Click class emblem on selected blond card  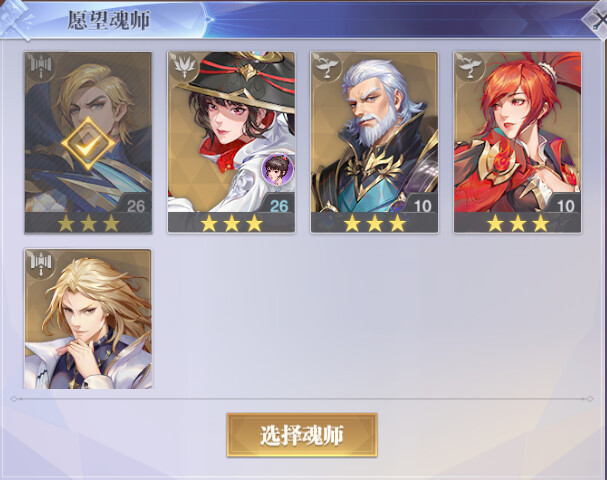pyautogui.click(x=40, y=67)
